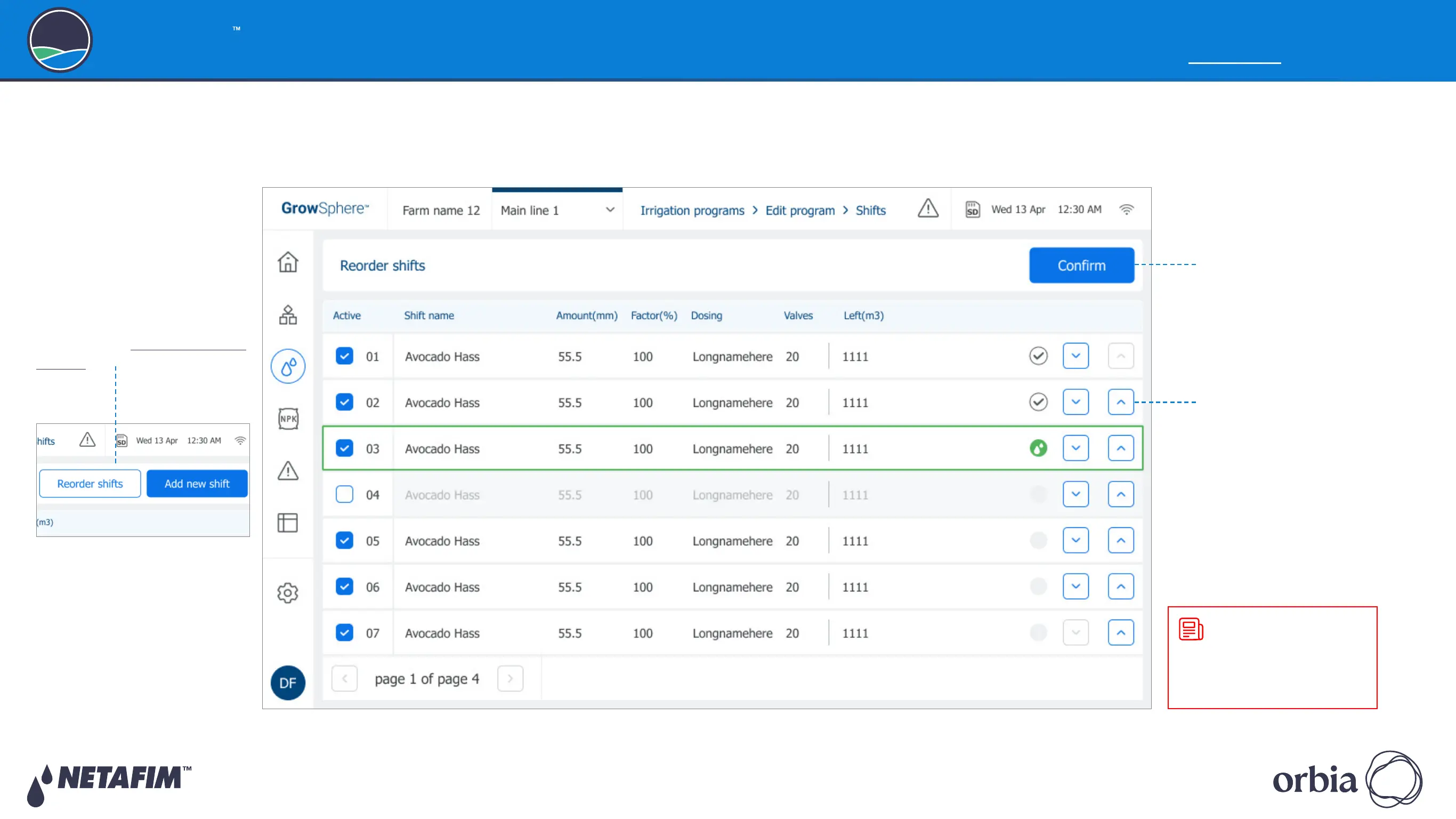Viewport: 1456px width, 819px height.
Task: Click the Wi-Fi signal icon in top bar
Action: click(x=1127, y=209)
